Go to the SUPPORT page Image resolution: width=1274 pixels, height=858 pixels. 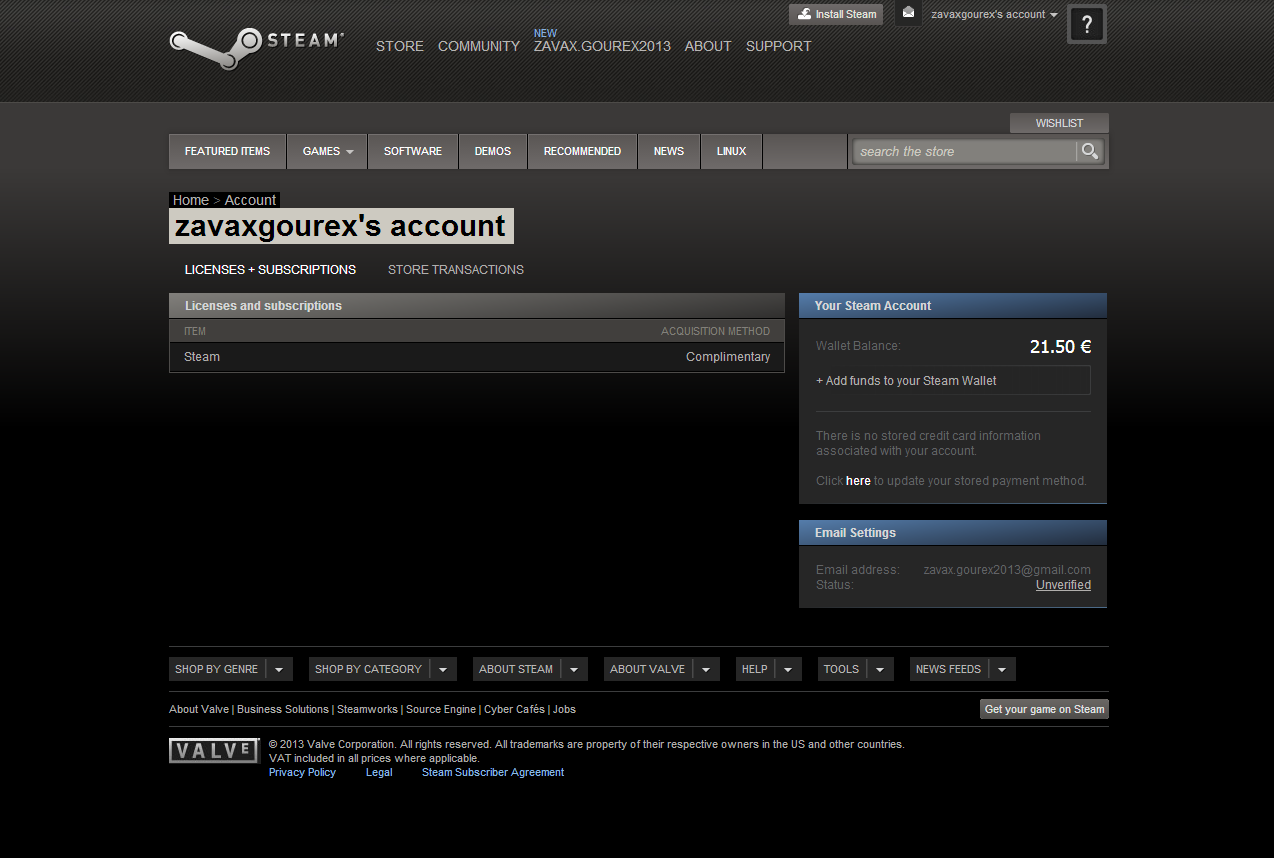[x=779, y=46]
